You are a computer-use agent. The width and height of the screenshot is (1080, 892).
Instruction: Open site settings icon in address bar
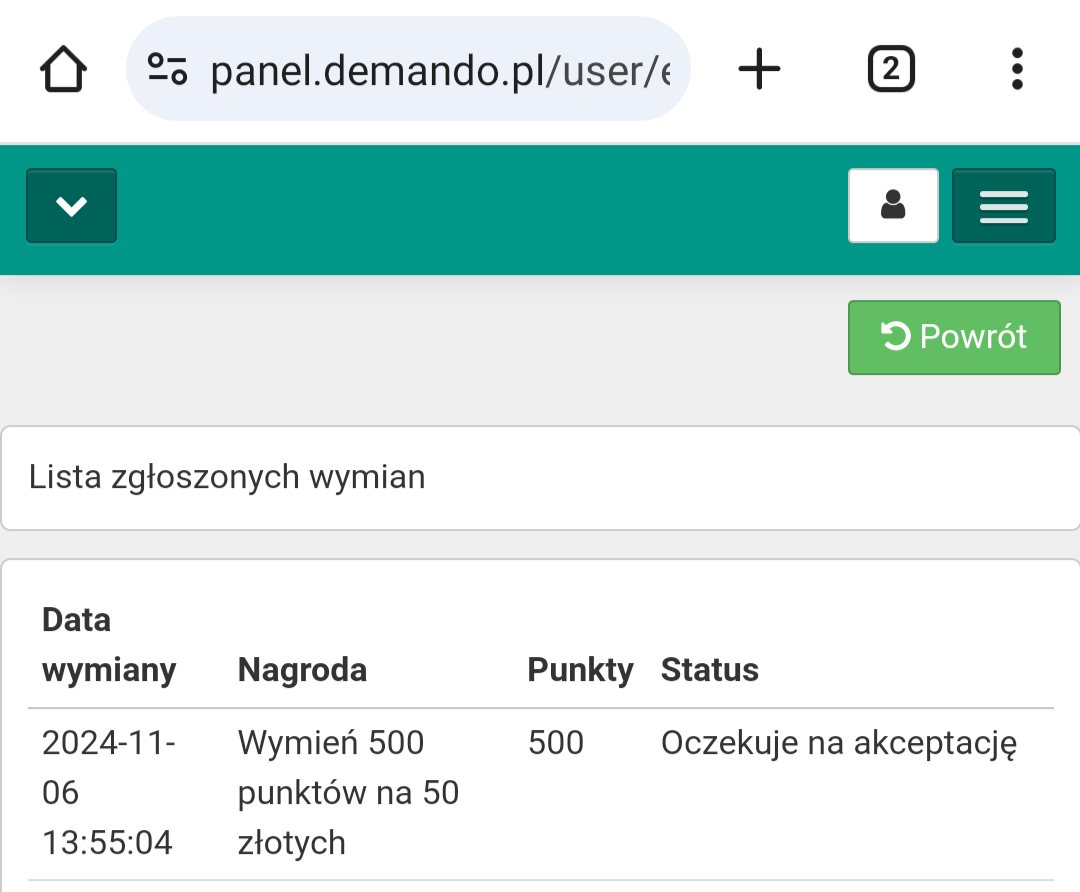167,70
